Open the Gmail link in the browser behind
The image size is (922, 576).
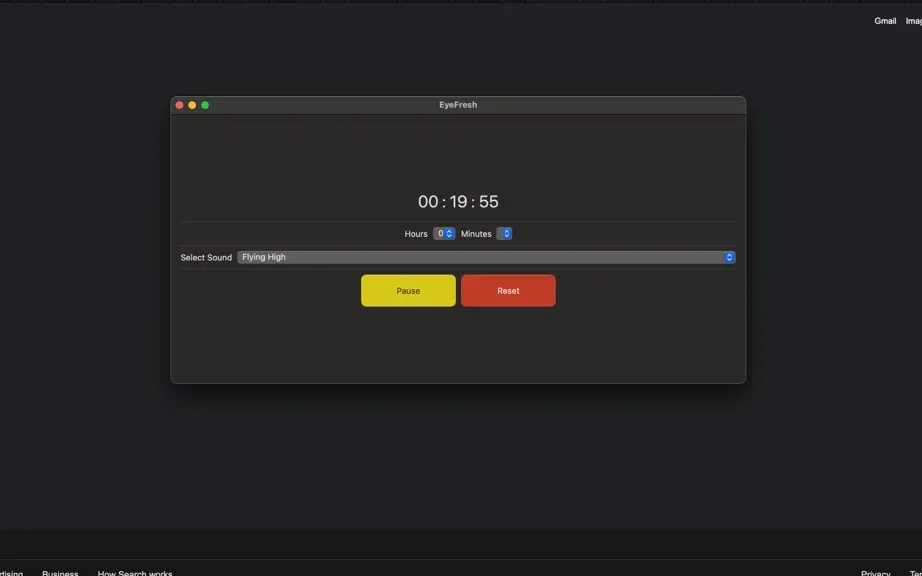click(x=885, y=21)
